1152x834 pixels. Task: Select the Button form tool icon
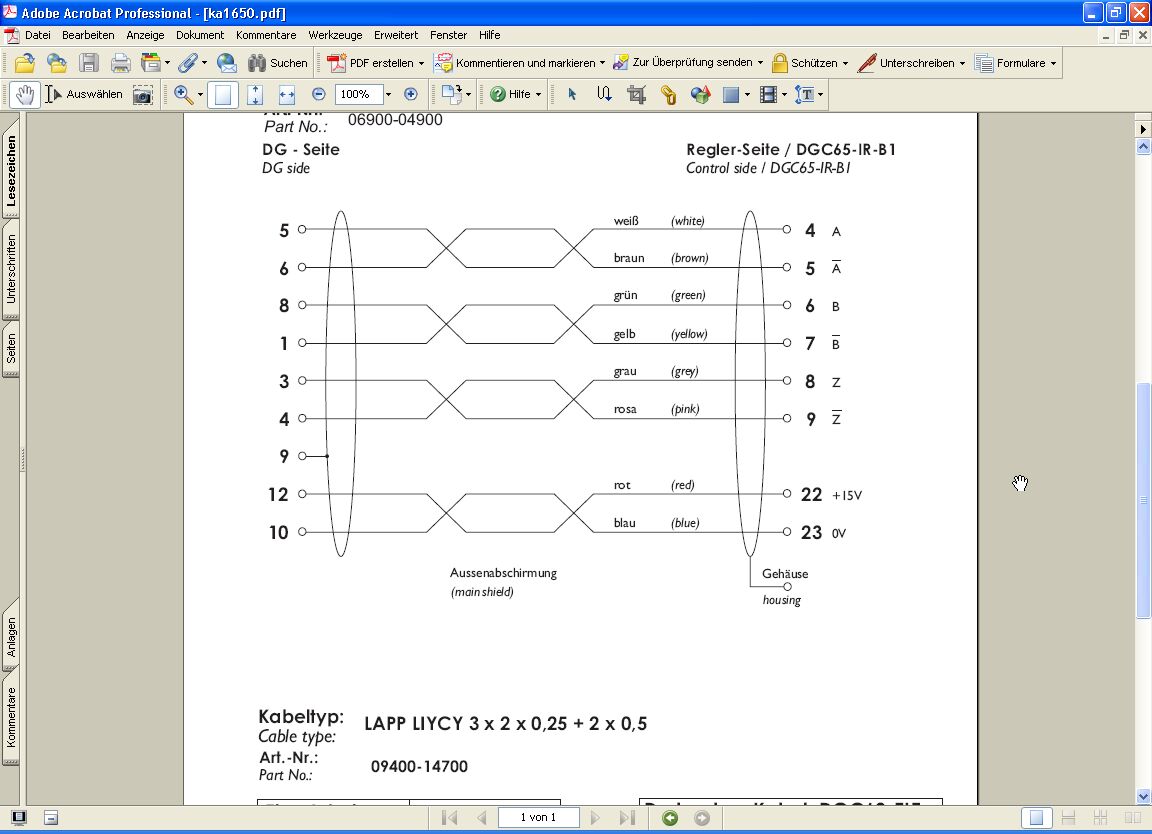pos(731,94)
